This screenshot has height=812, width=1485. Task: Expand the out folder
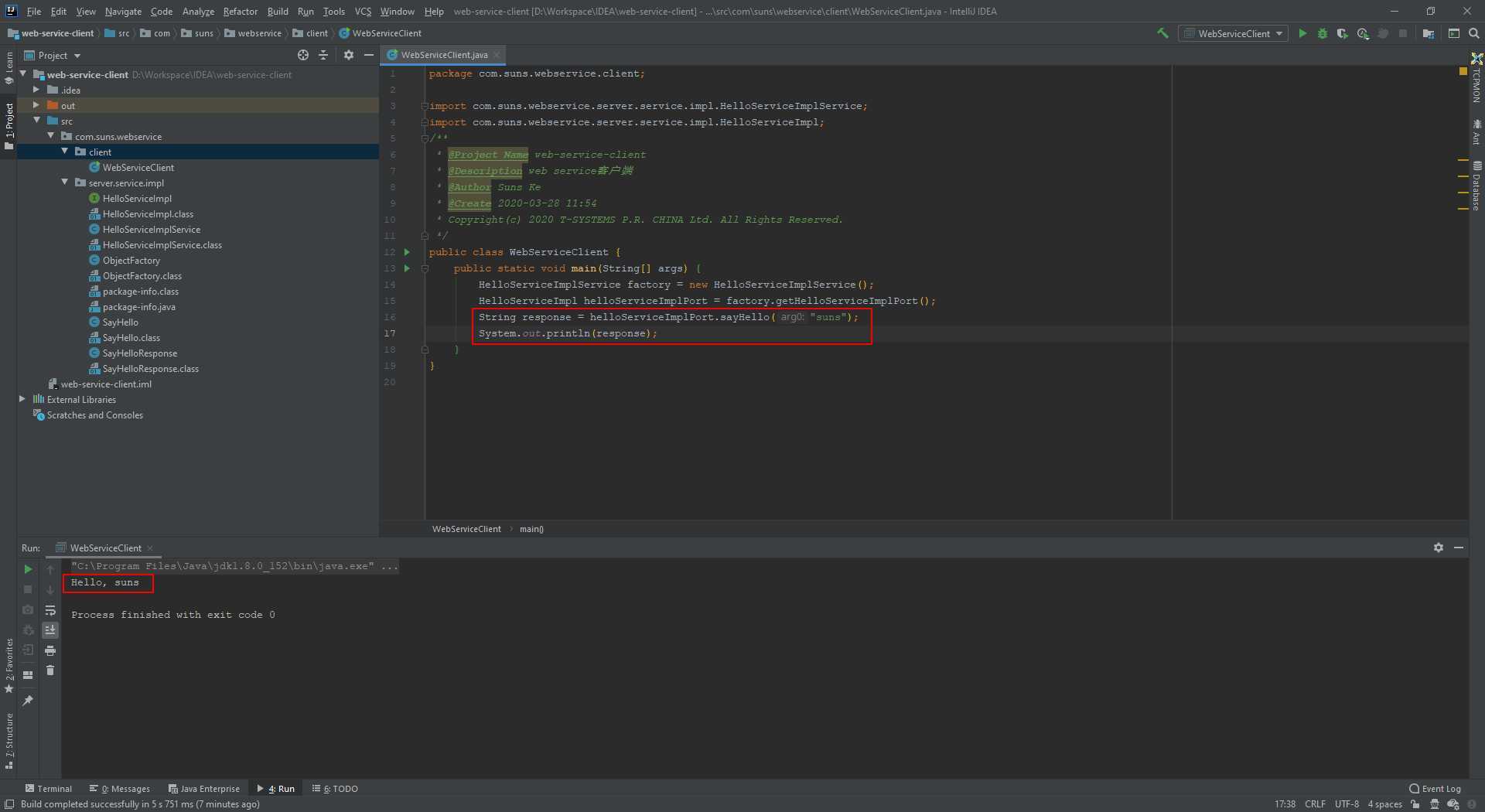[36, 105]
